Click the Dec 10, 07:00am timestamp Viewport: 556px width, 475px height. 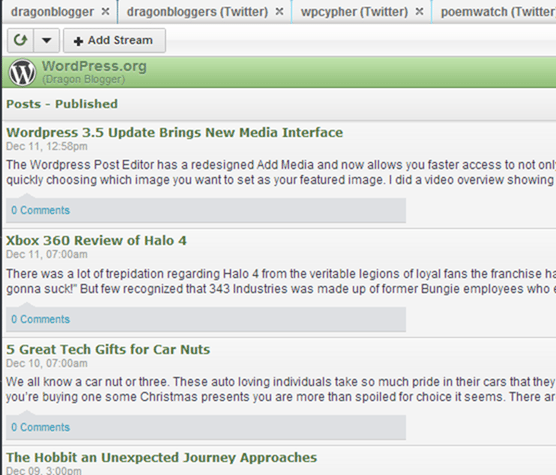point(47,363)
